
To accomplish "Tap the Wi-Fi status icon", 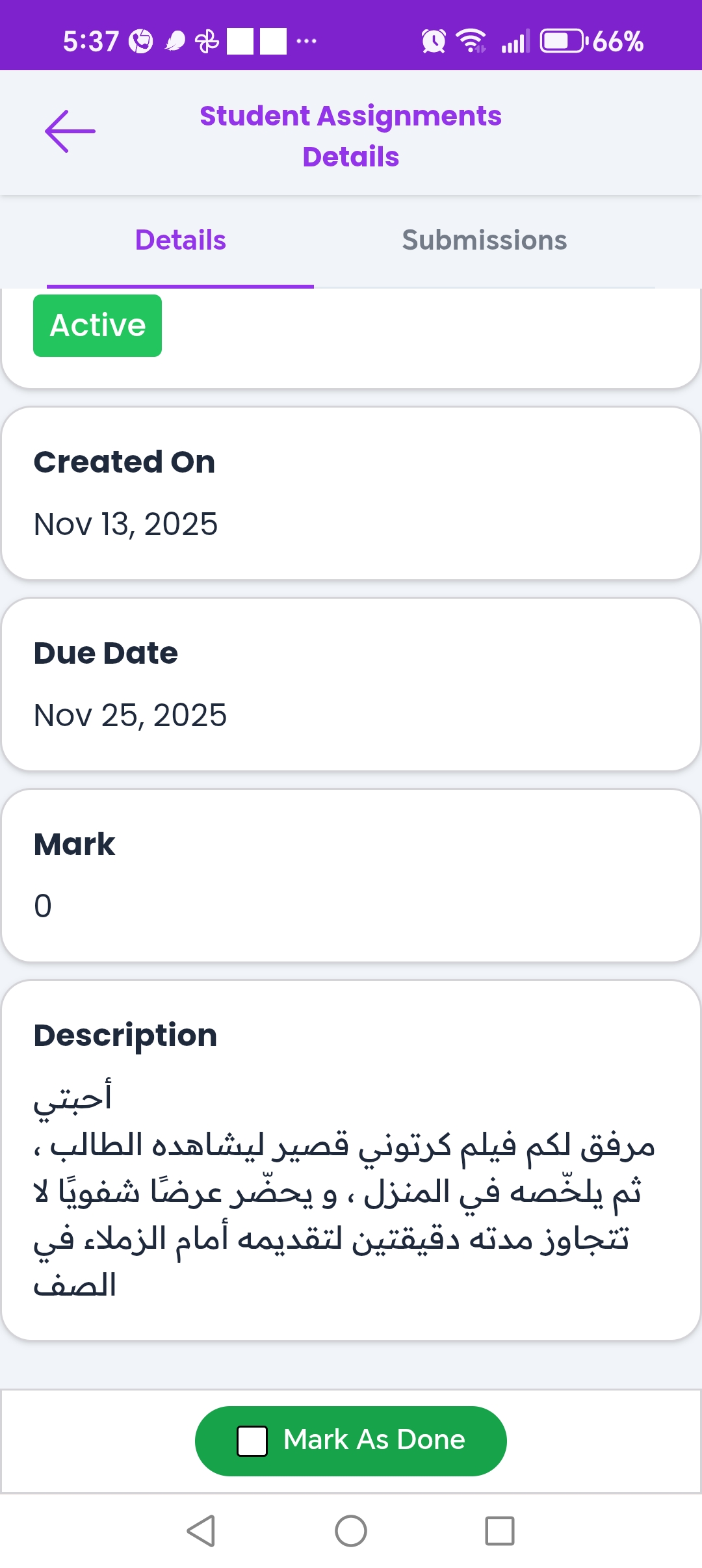I will point(471,42).
